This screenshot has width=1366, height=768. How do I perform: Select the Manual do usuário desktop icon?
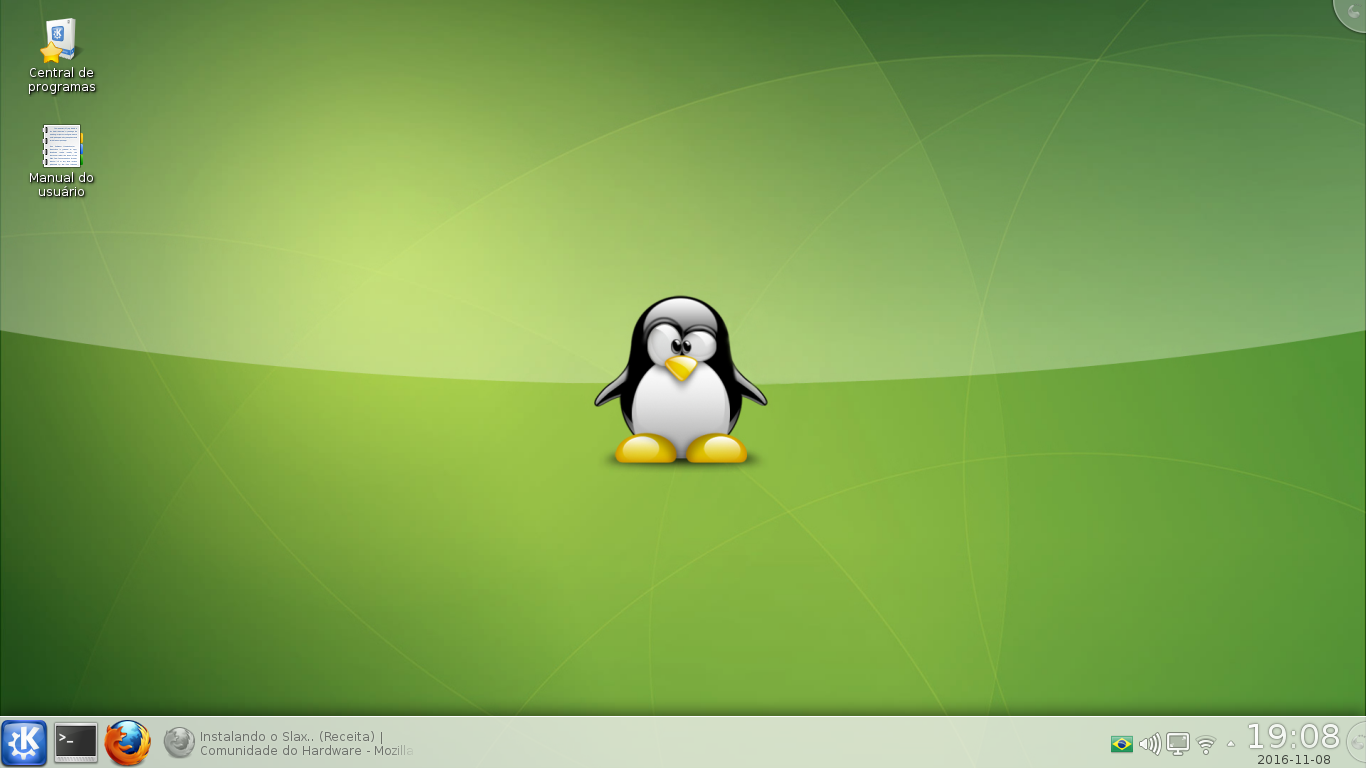(61, 161)
